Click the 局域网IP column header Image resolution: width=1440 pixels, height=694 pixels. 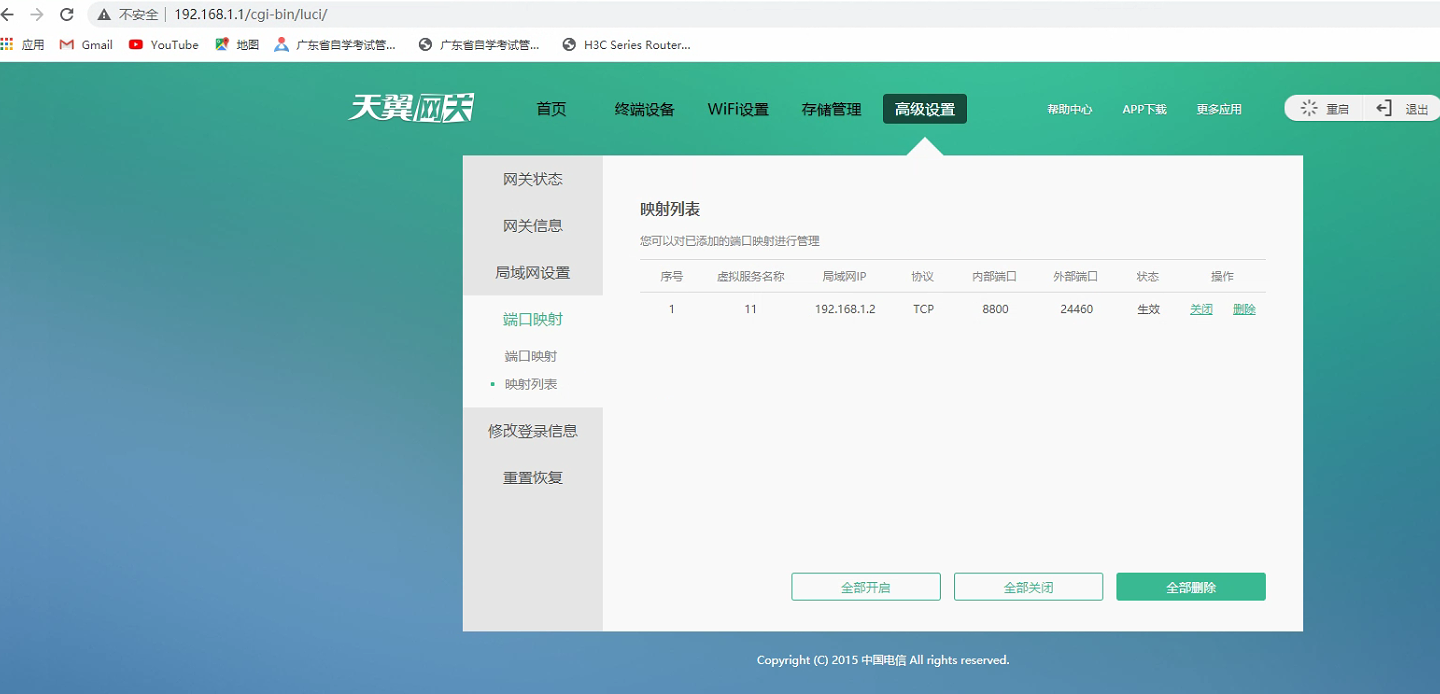click(x=844, y=276)
